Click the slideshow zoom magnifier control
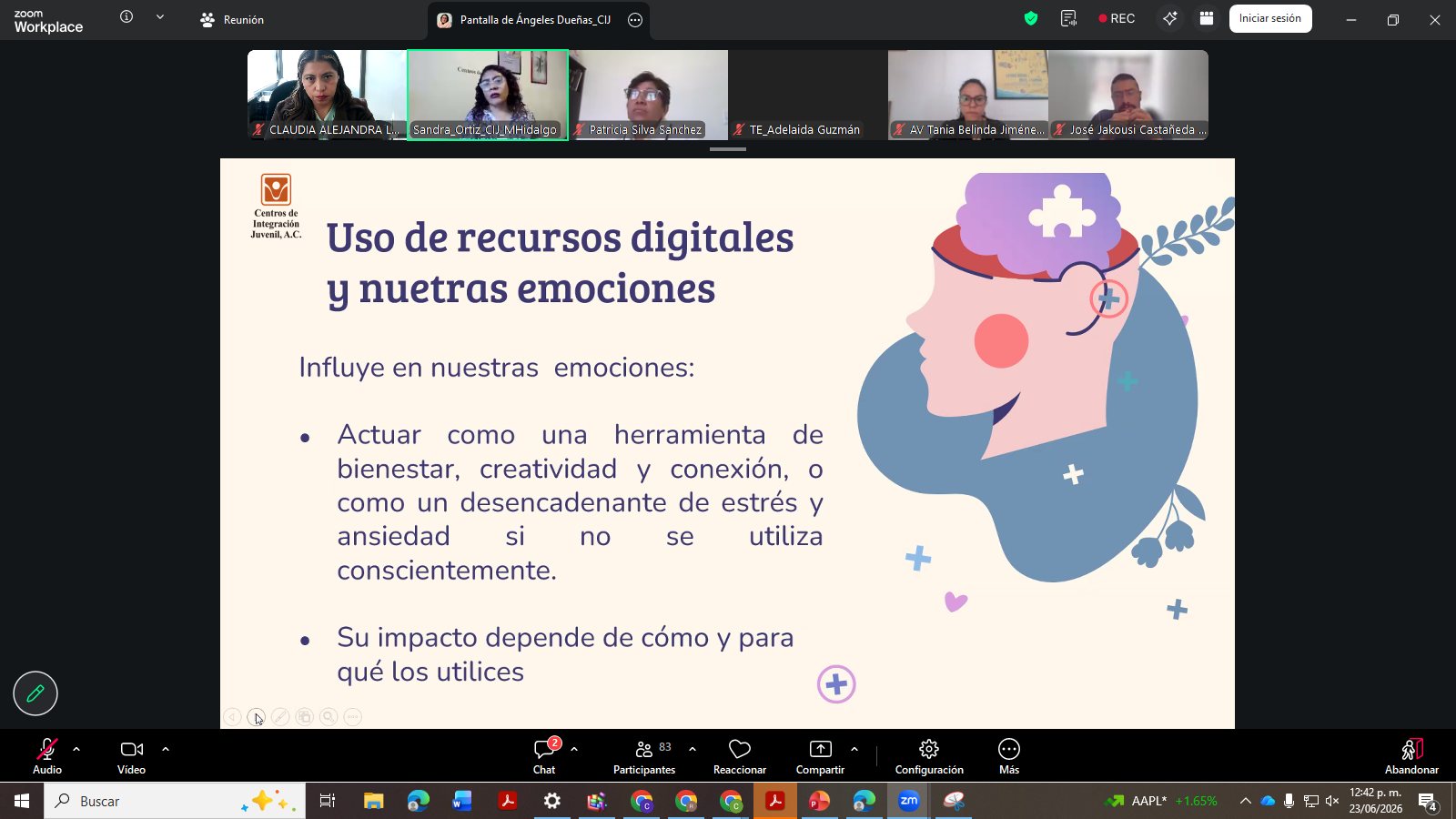1456x819 pixels. pyautogui.click(x=329, y=717)
